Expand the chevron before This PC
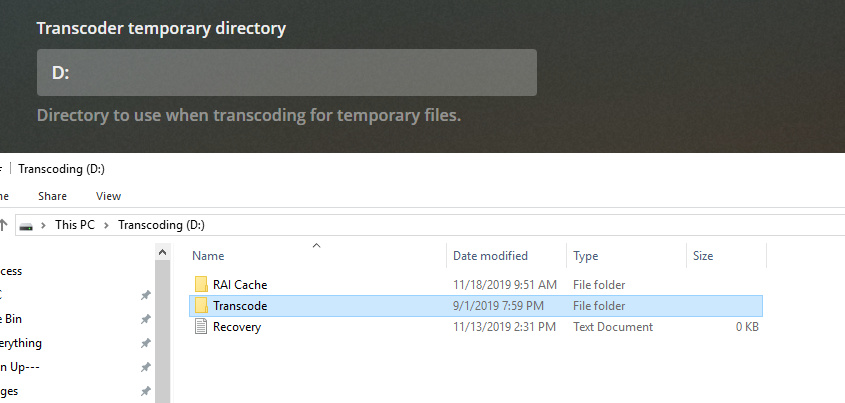The height and width of the screenshot is (403, 845). coord(44,226)
